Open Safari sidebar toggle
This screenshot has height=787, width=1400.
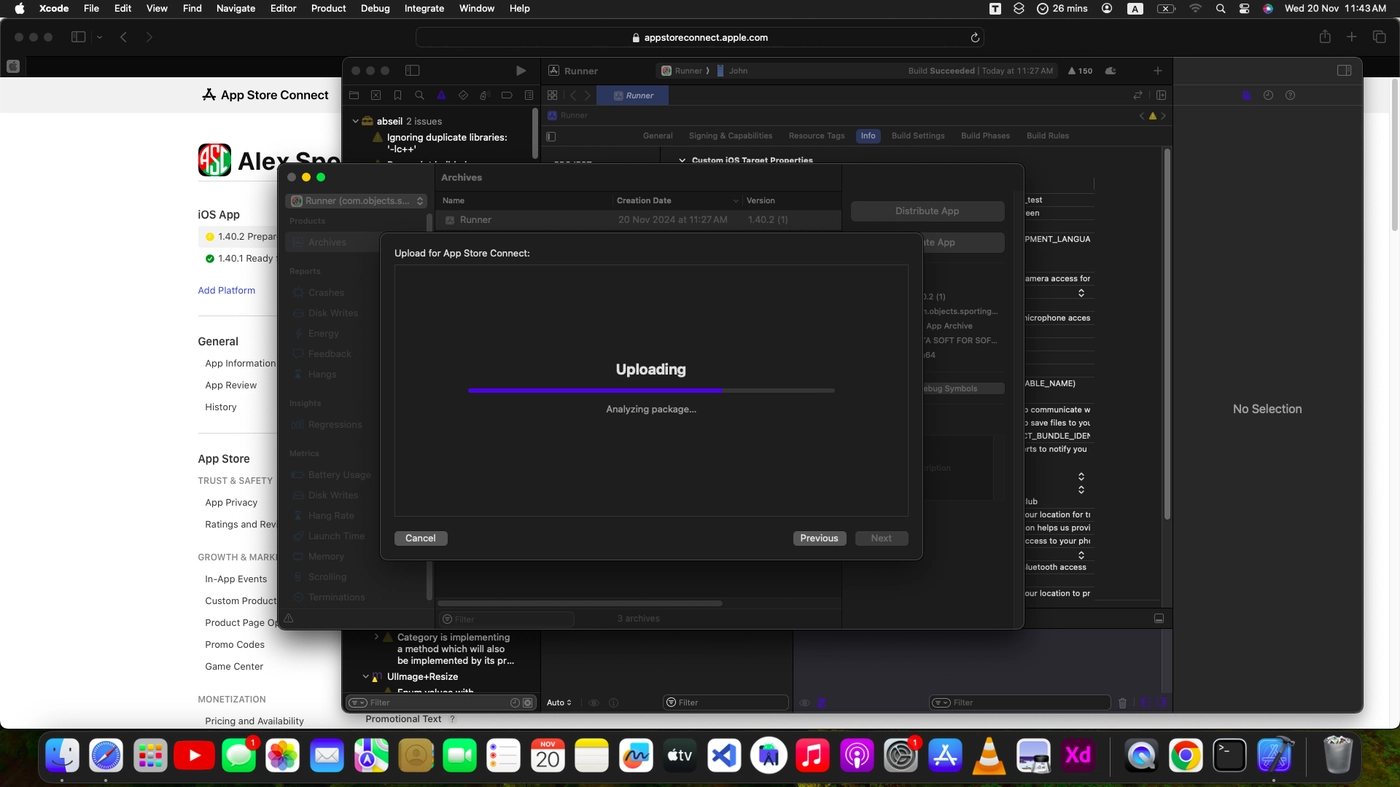78,37
